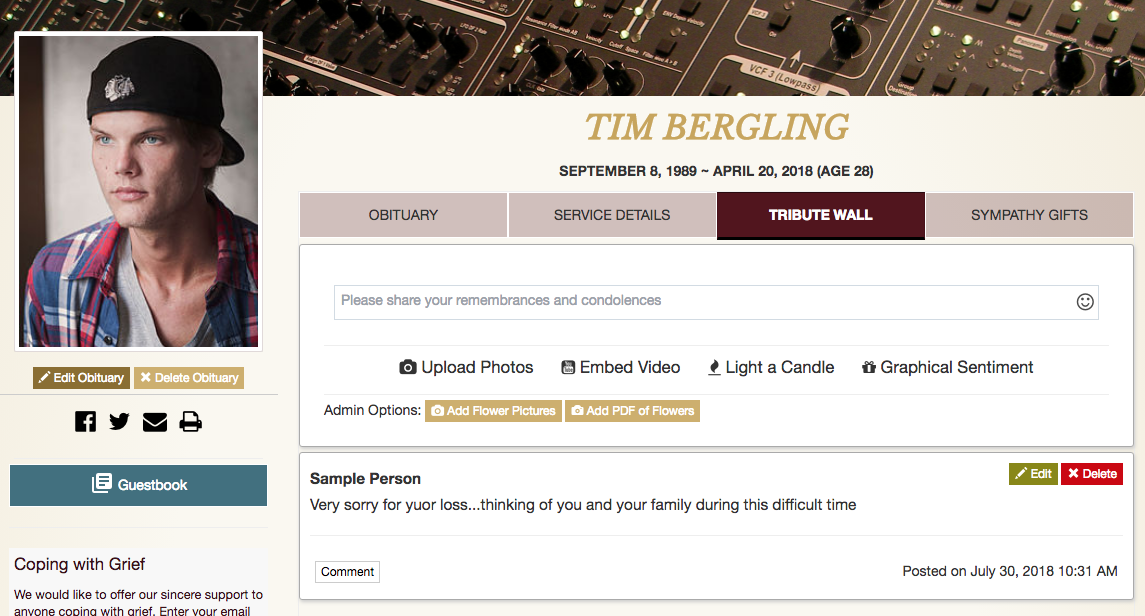This screenshot has width=1145, height=616.
Task: Go to the Sympathy Gifts tab
Action: (x=1029, y=215)
